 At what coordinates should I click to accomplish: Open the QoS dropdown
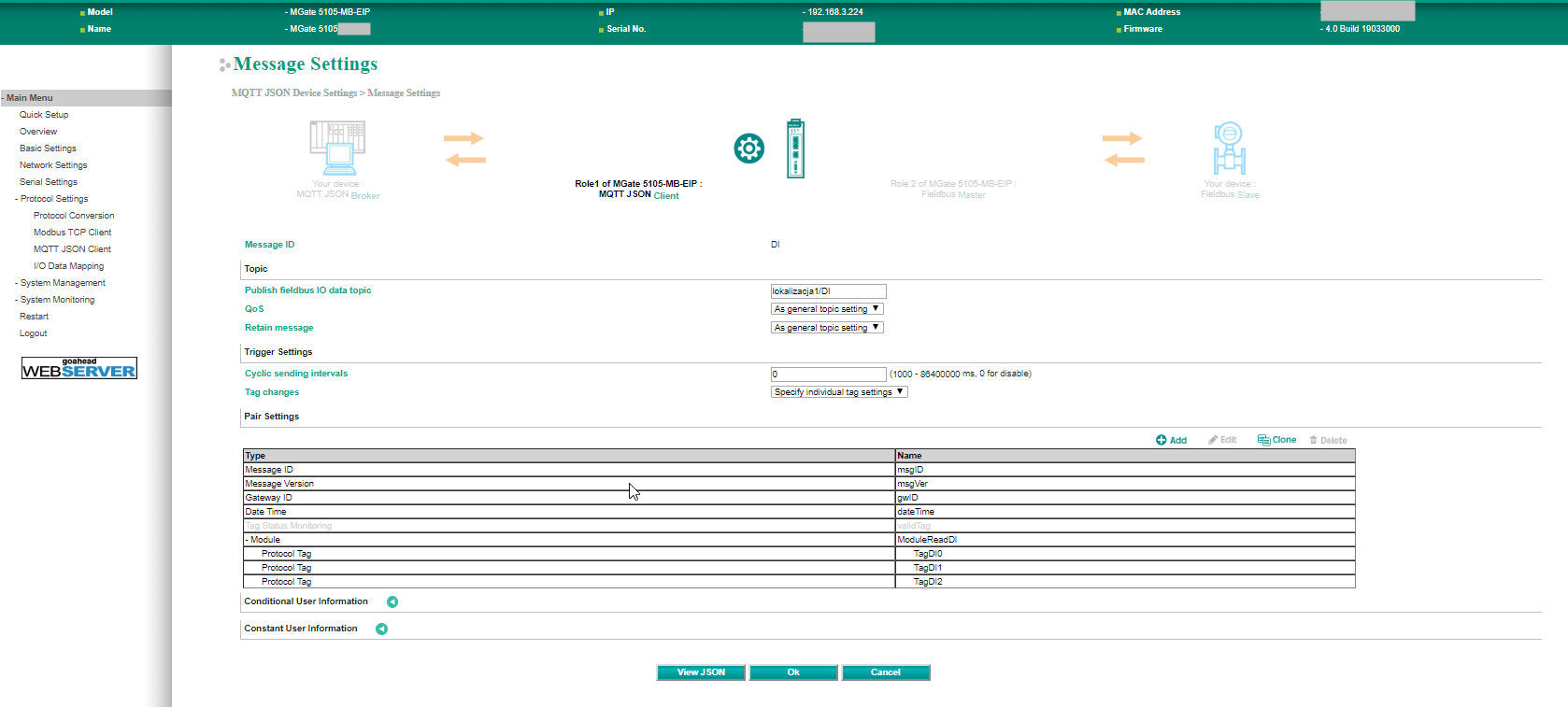(x=827, y=309)
